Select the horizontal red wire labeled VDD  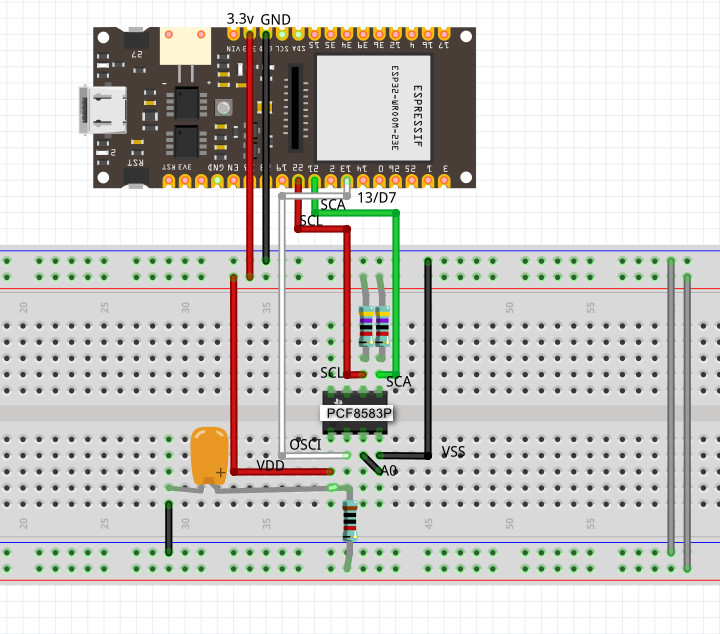click(282, 472)
